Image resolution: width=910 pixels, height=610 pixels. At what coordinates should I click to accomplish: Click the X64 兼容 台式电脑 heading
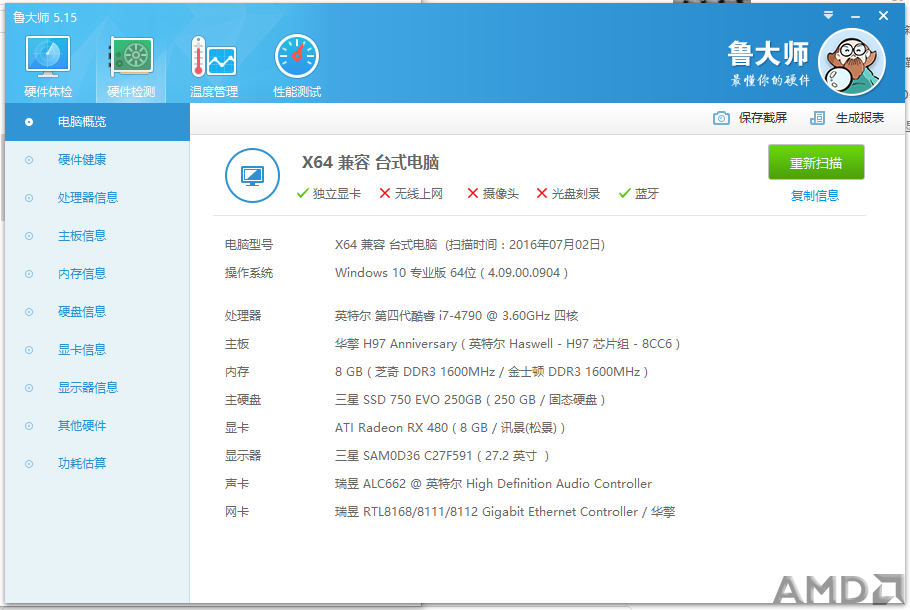click(x=370, y=162)
